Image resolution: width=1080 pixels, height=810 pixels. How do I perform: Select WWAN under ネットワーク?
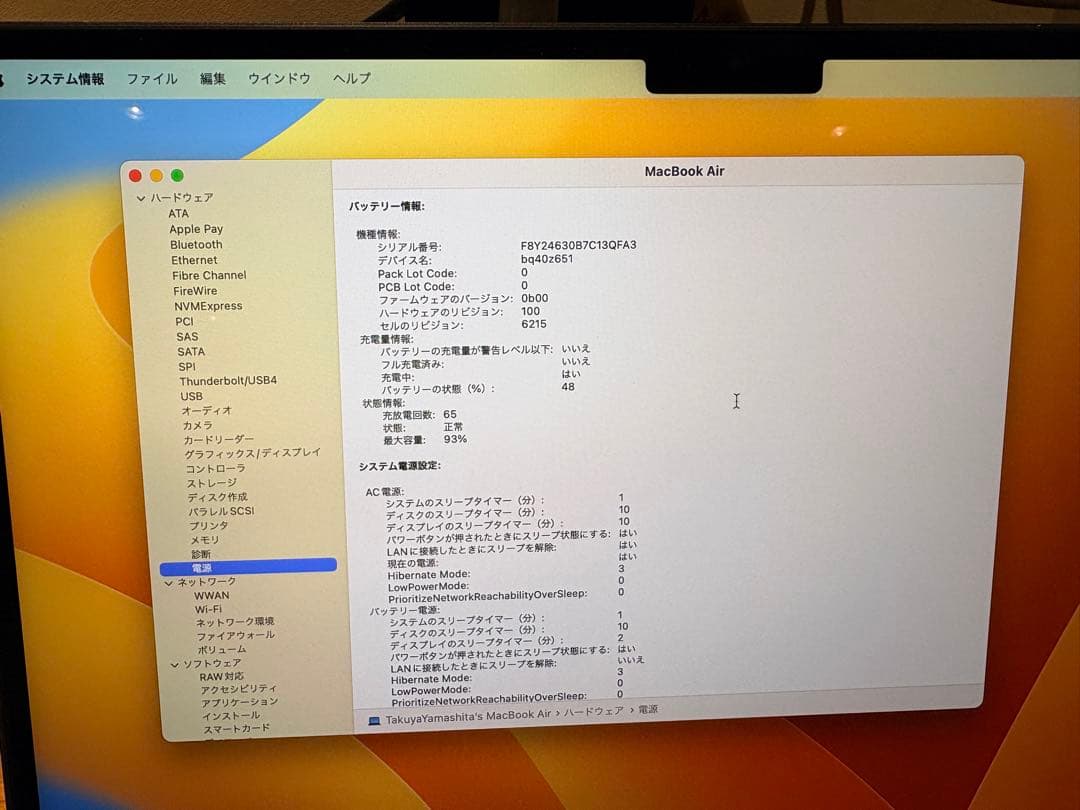point(211,596)
